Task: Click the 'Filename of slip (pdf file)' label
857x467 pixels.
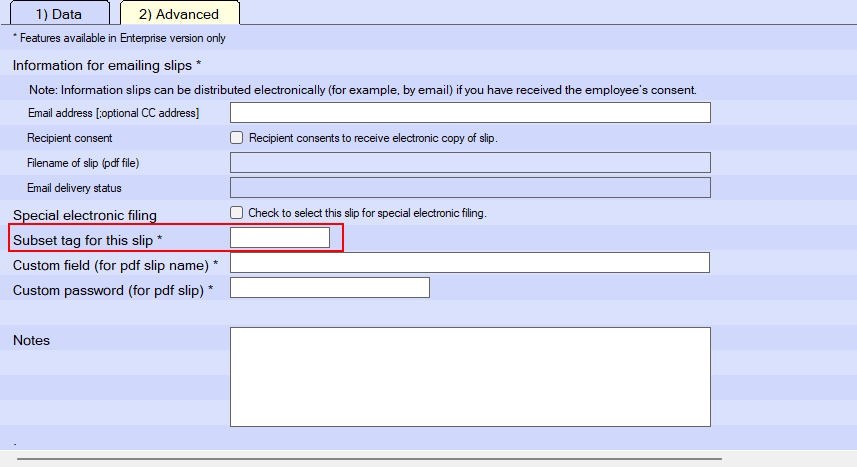Action: [93, 163]
